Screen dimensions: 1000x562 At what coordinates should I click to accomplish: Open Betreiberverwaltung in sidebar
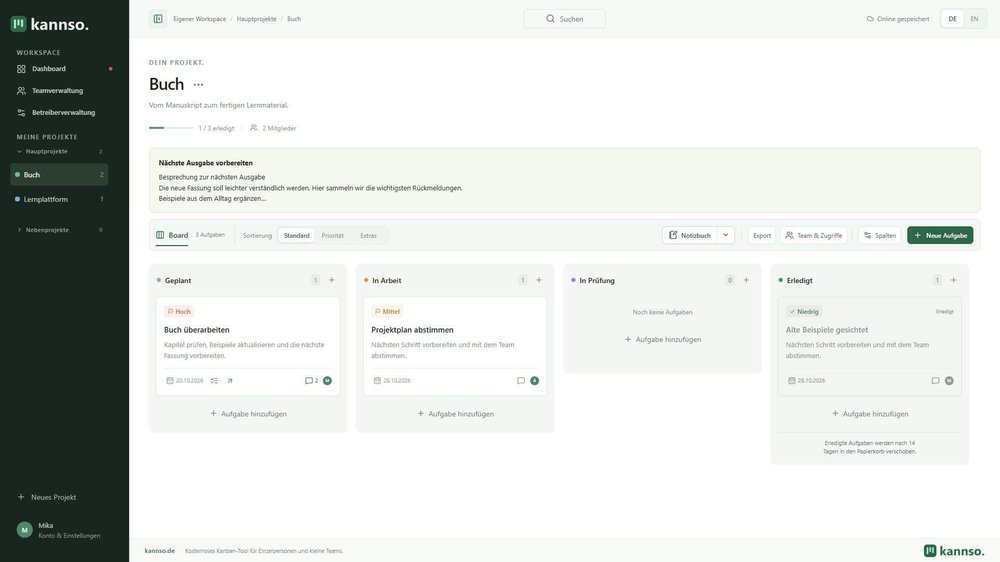62,112
